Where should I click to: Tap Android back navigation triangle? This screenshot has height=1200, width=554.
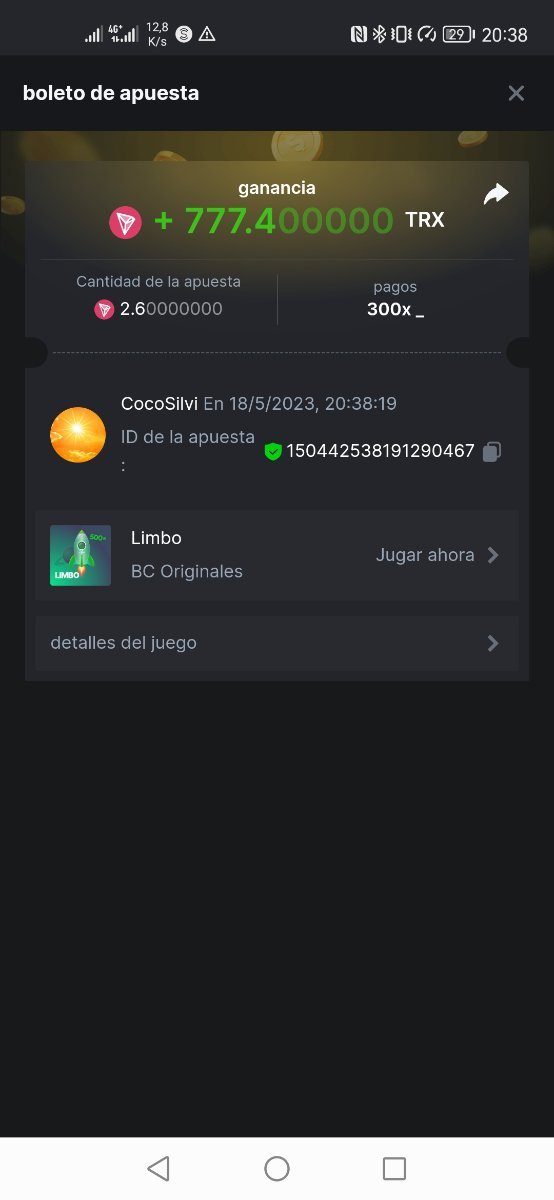(158, 1168)
